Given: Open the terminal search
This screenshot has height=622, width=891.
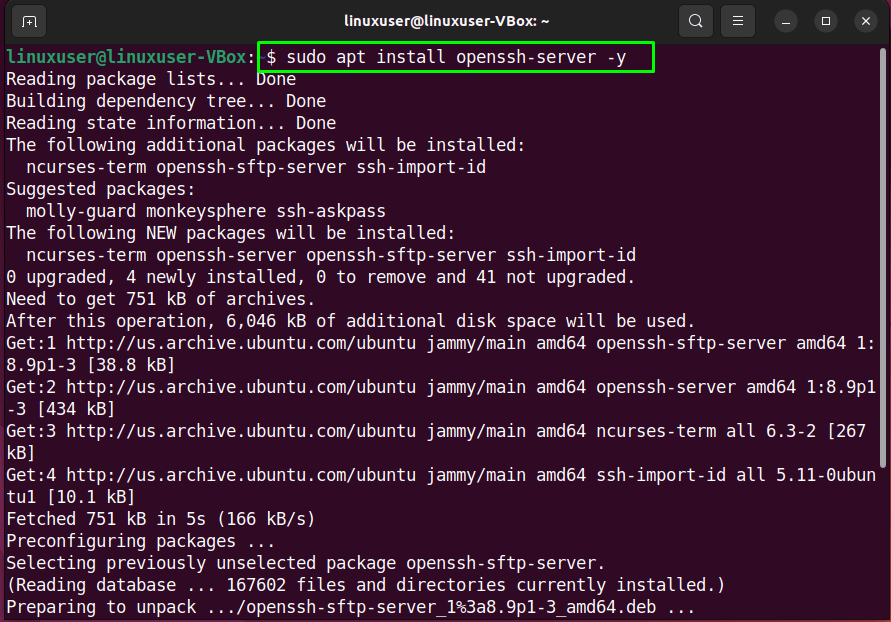Looking at the screenshot, I should 696,22.
